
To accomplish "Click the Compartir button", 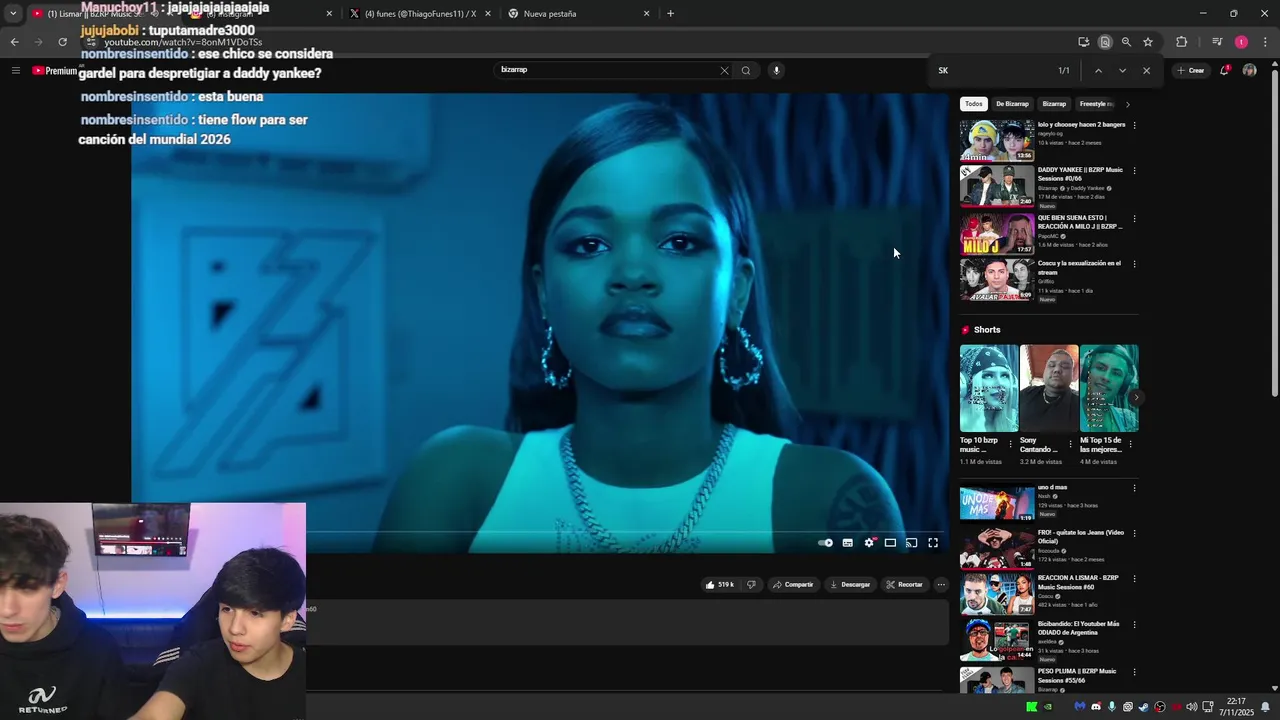I will (x=793, y=585).
